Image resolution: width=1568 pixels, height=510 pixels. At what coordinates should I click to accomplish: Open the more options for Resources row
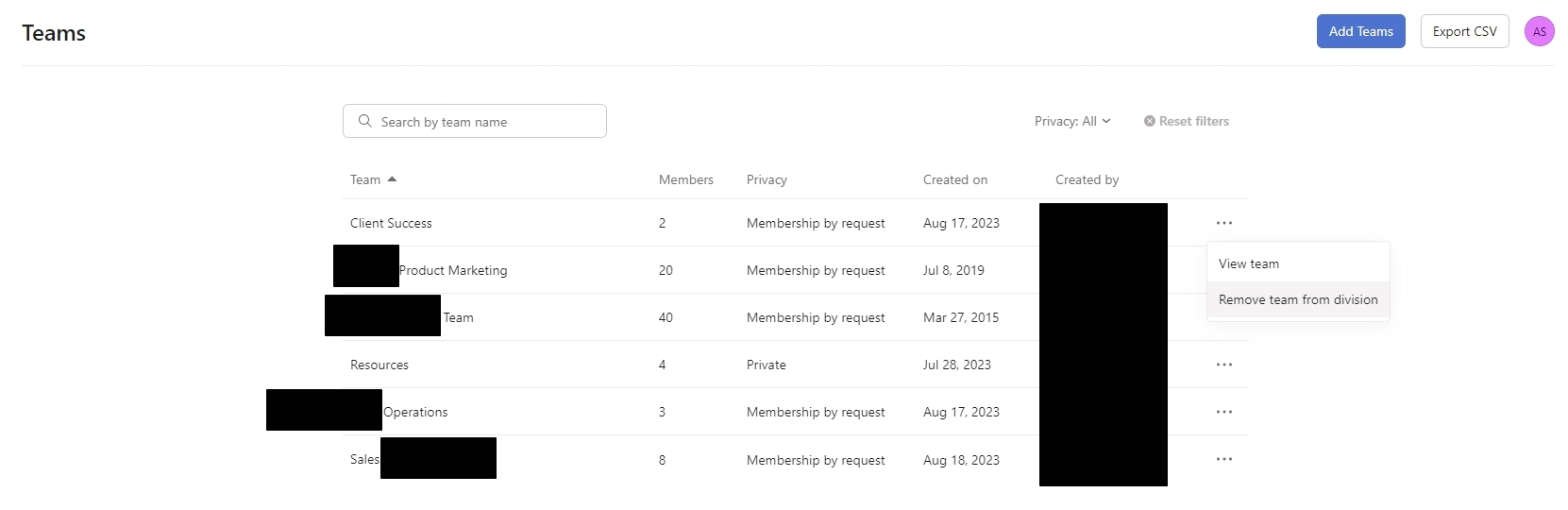pyautogui.click(x=1223, y=365)
